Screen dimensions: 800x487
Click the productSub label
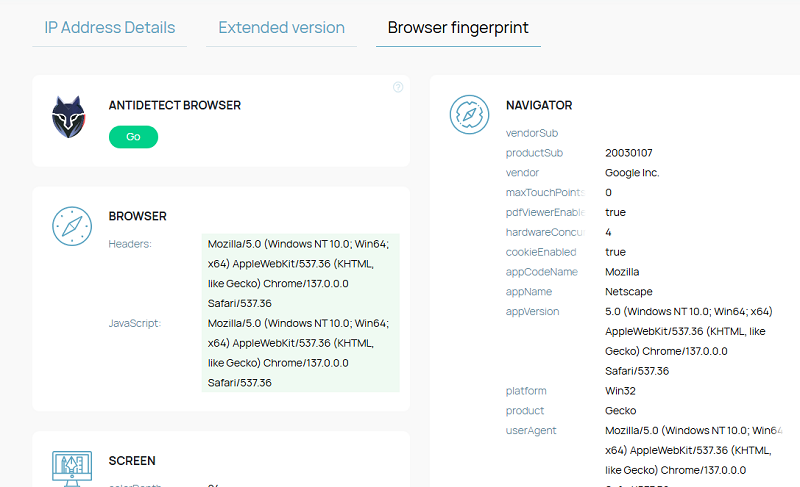(534, 153)
